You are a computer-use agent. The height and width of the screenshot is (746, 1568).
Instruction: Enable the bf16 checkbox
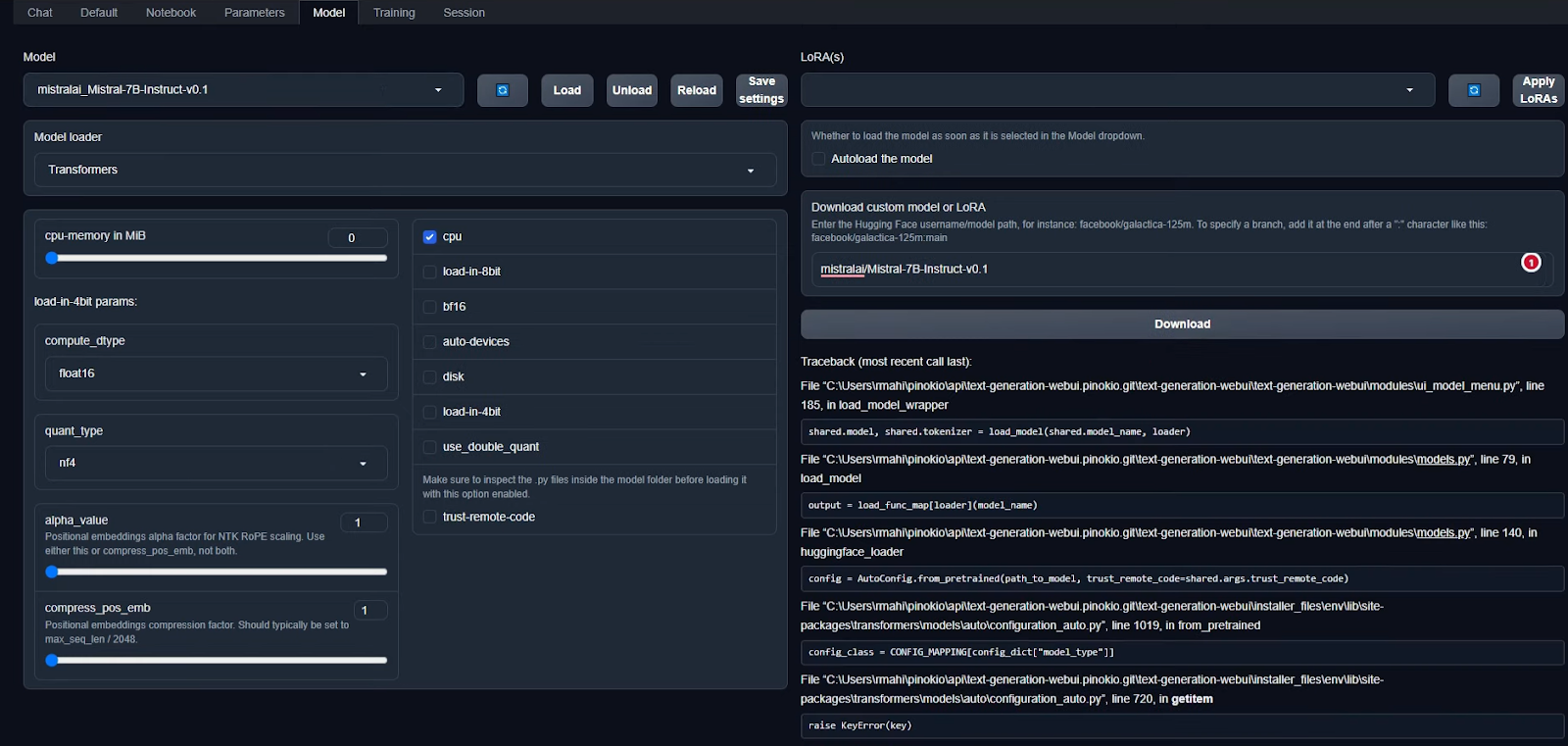[429, 307]
